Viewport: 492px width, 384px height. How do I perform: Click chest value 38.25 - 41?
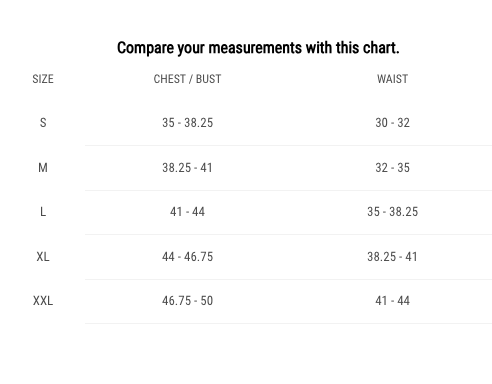pos(187,168)
